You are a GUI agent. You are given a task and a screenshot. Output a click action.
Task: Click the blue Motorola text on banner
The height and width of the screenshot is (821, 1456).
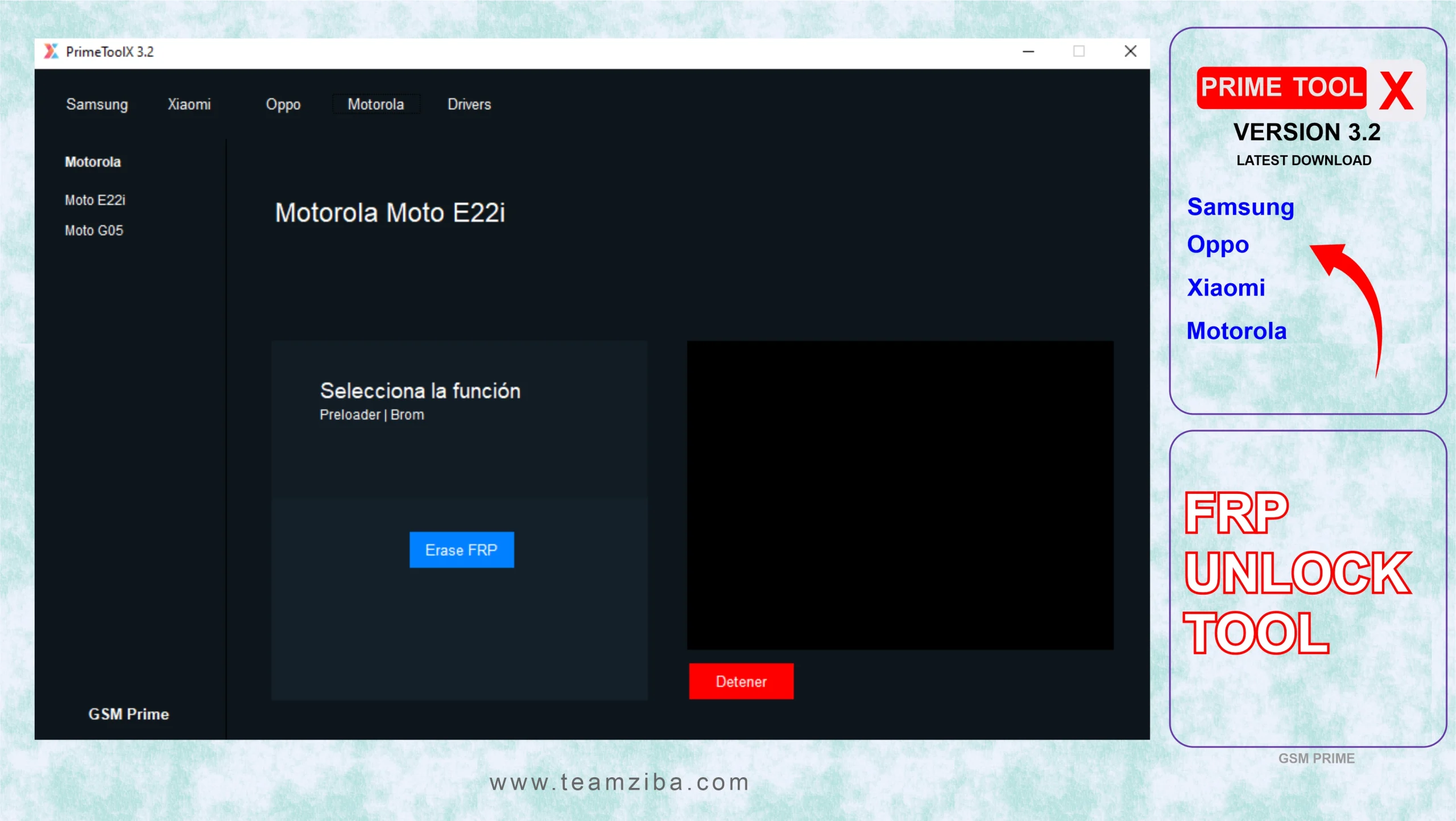(x=1236, y=331)
